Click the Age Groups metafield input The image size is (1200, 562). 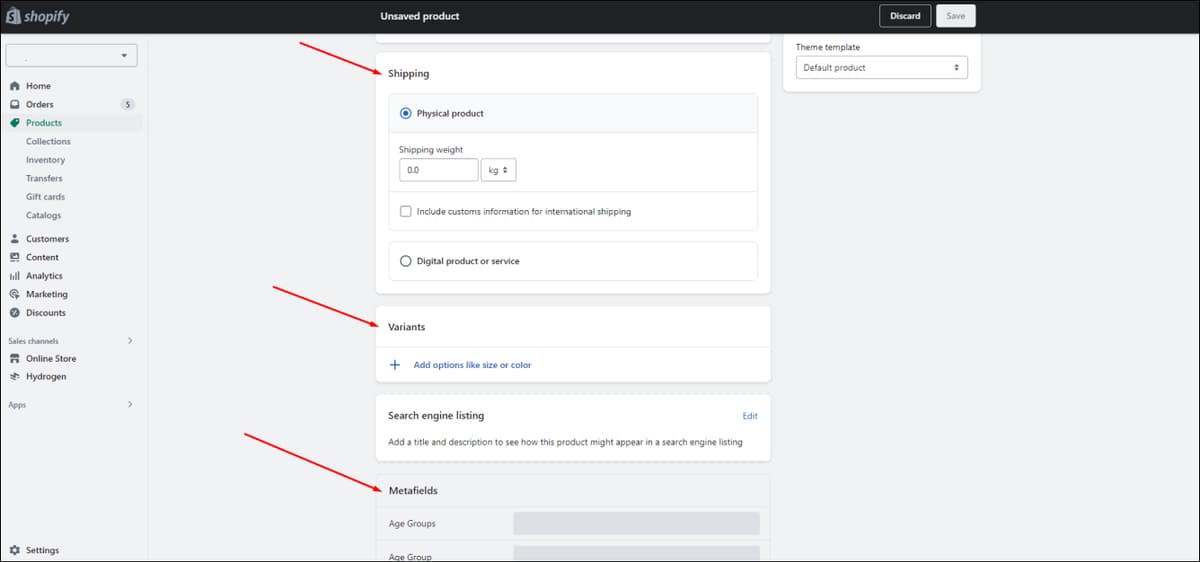(636, 523)
